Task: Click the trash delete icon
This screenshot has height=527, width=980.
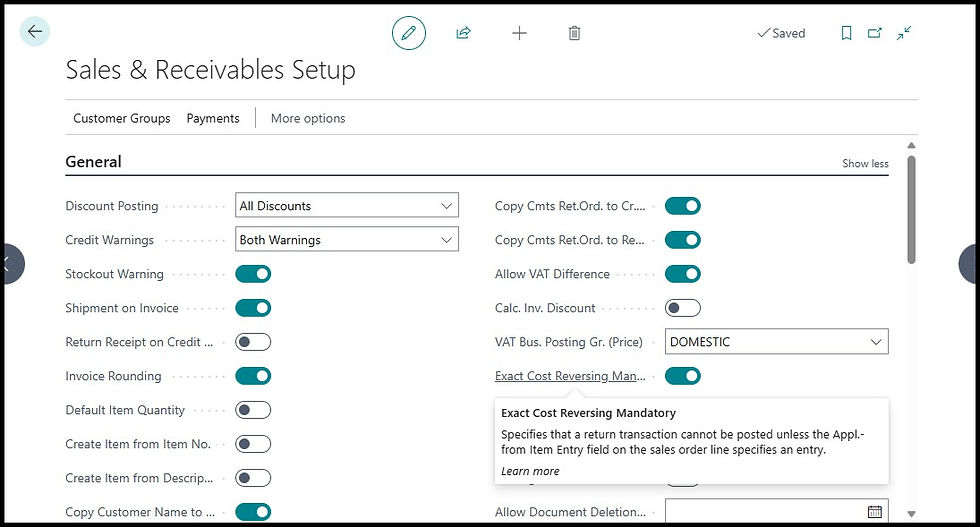Action: click(574, 33)
